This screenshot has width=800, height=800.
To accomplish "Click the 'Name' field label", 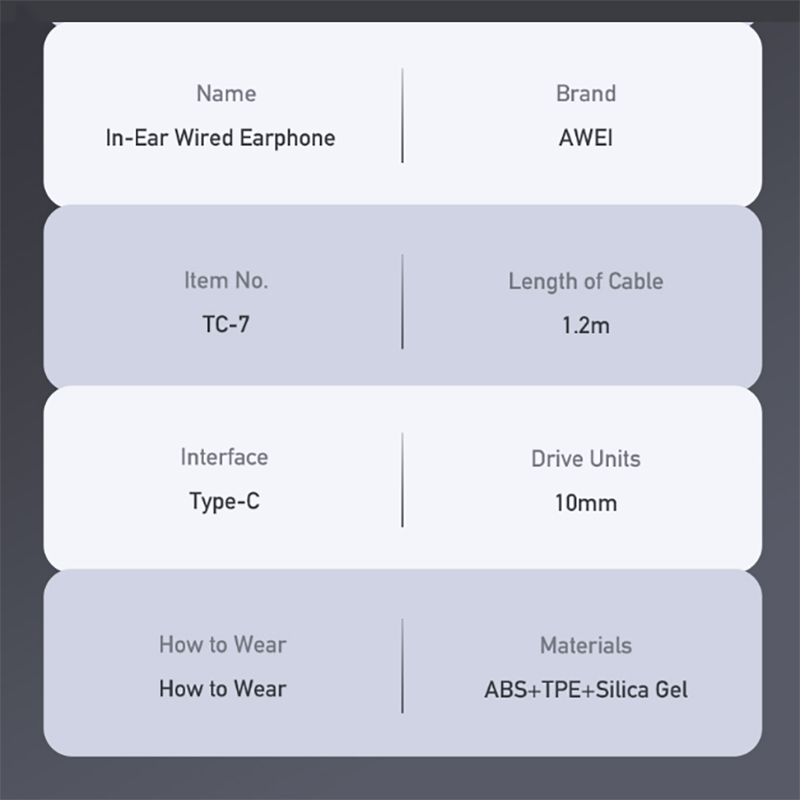I will click(226, 94).
